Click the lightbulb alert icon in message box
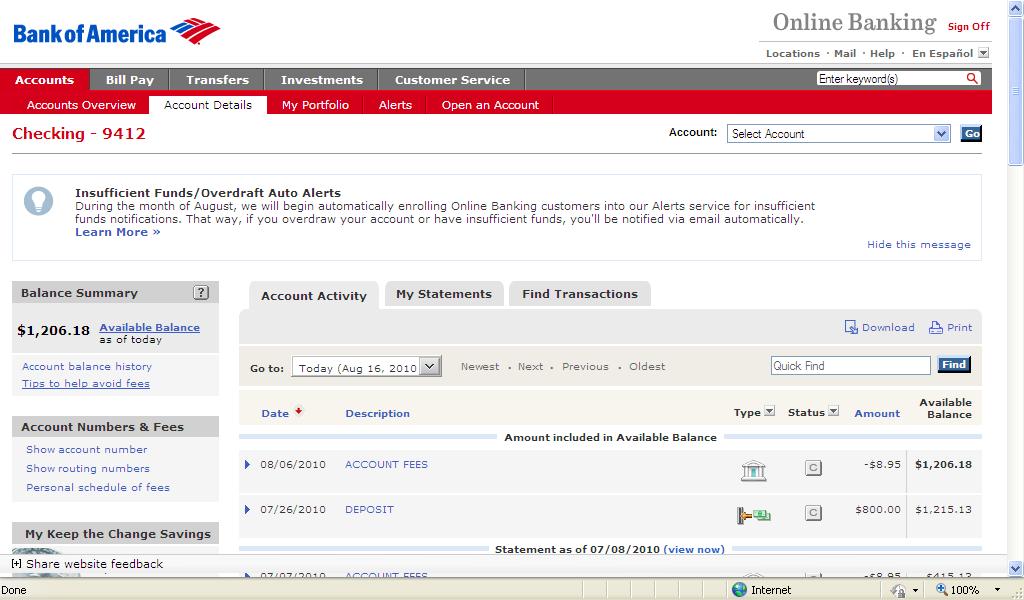The width and height of the screenshot is (1024, 600). click(38, 201)
